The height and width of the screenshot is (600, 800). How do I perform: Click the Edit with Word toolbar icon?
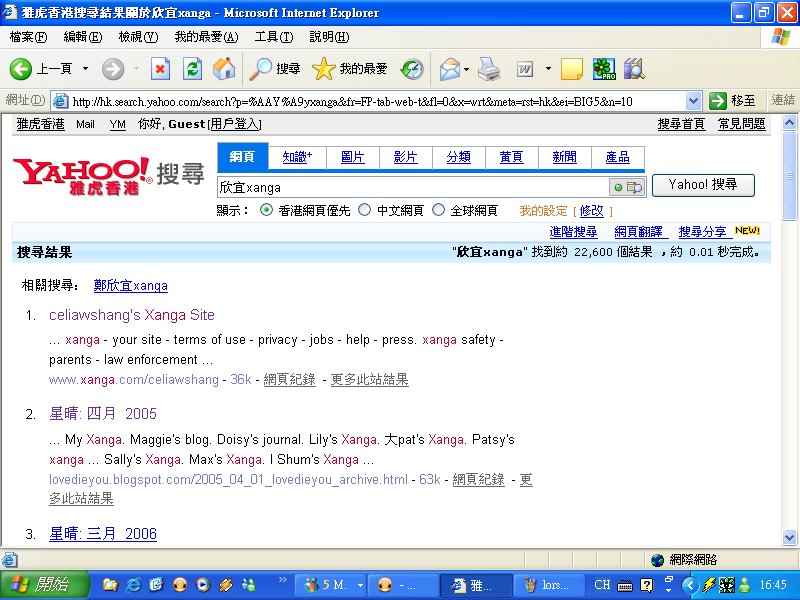pyautogui.click(x=525, y=68)
